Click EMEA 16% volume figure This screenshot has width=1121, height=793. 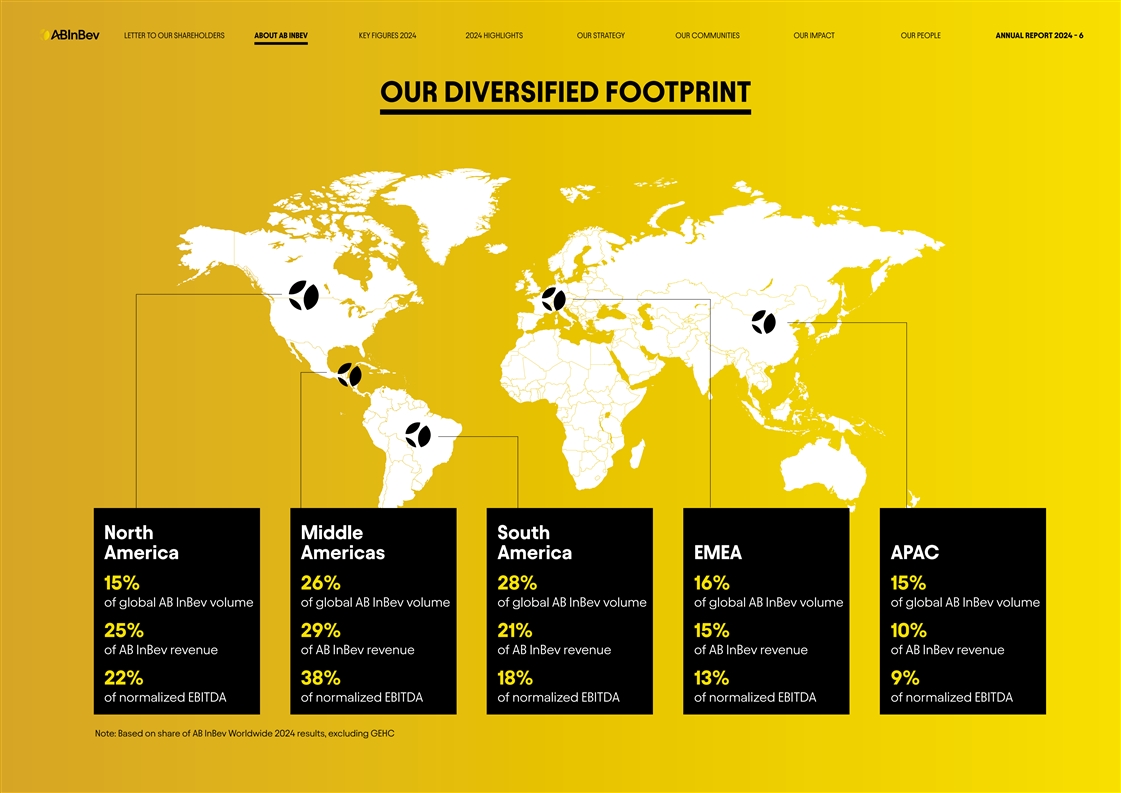tap(711, 583)
